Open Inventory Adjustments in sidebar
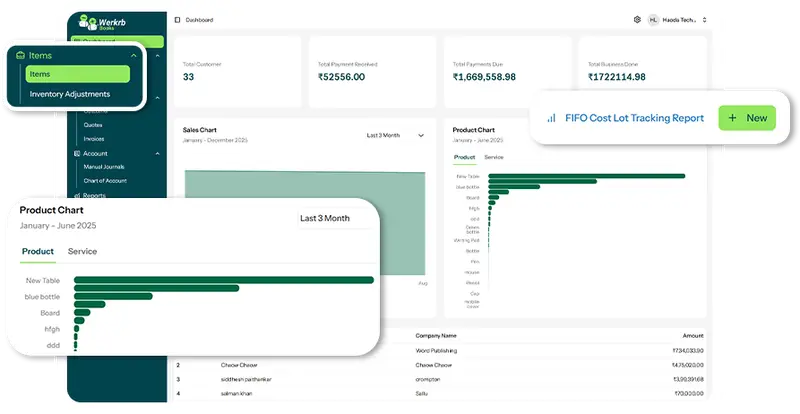Image resolution: width=800 pixels, height=414 pixels. tap(70, 94)
